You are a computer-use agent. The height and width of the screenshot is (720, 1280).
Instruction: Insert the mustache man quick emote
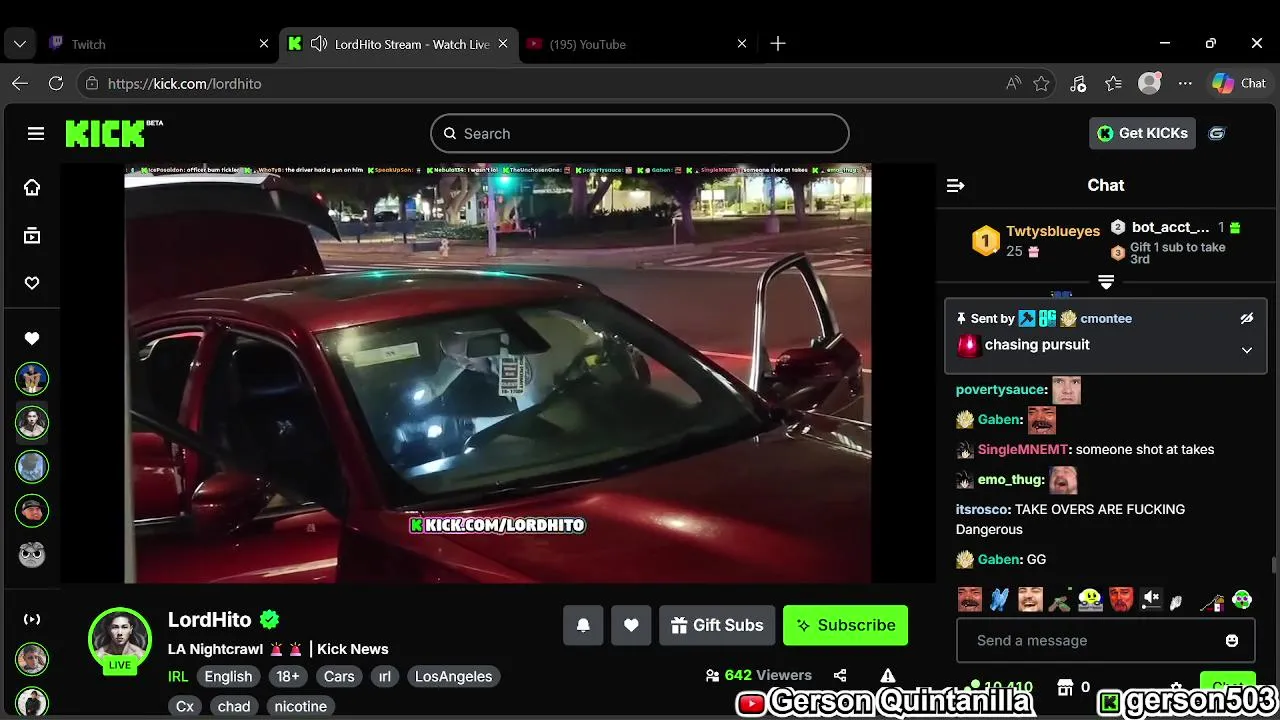[970, 599]
